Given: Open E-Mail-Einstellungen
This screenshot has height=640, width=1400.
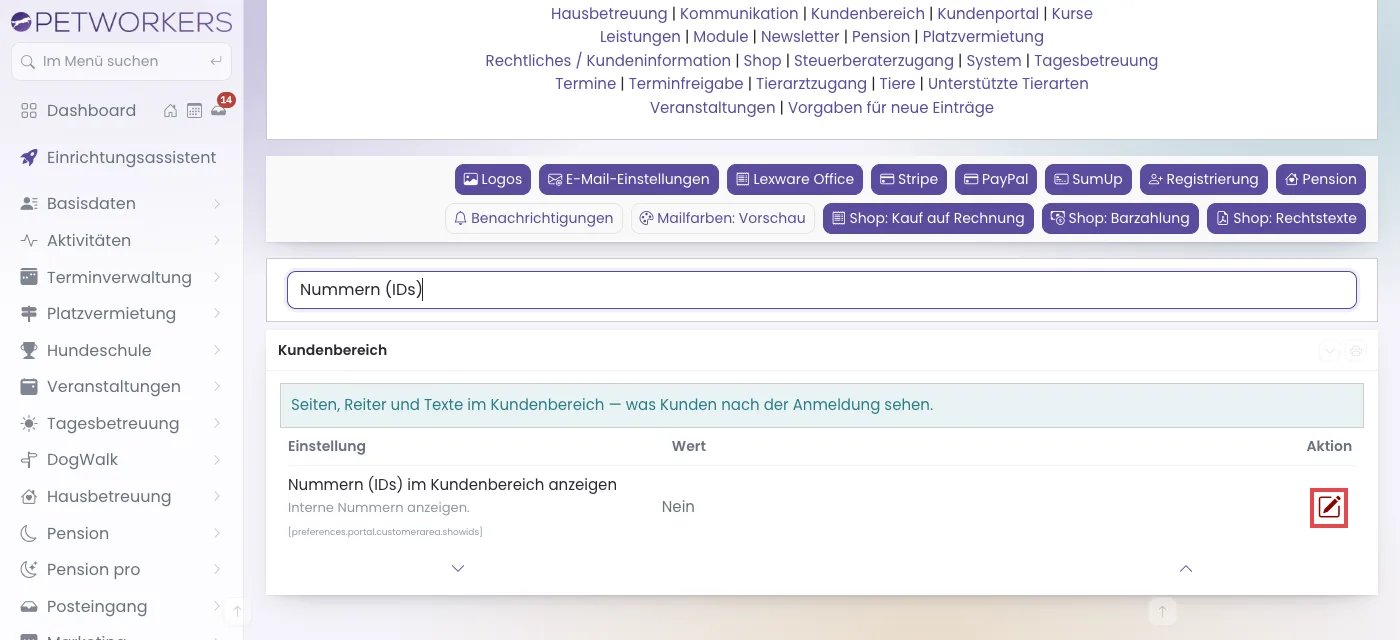Looking at the screenshot, I should [x=629, y=179].
